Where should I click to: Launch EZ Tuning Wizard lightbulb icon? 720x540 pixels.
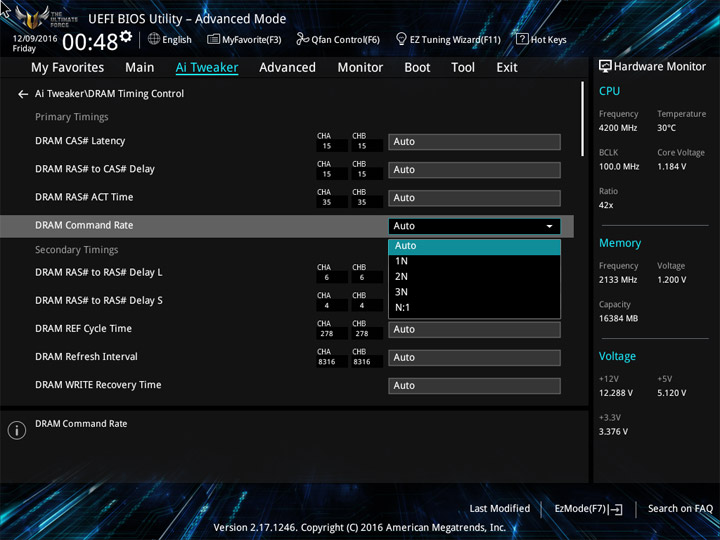point(401,39)
